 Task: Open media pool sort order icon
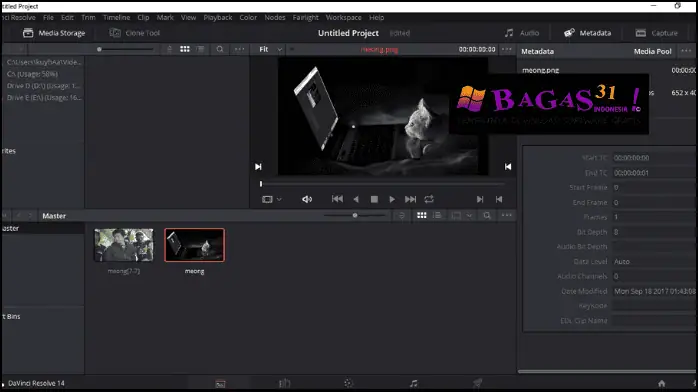tap(402, 215)
